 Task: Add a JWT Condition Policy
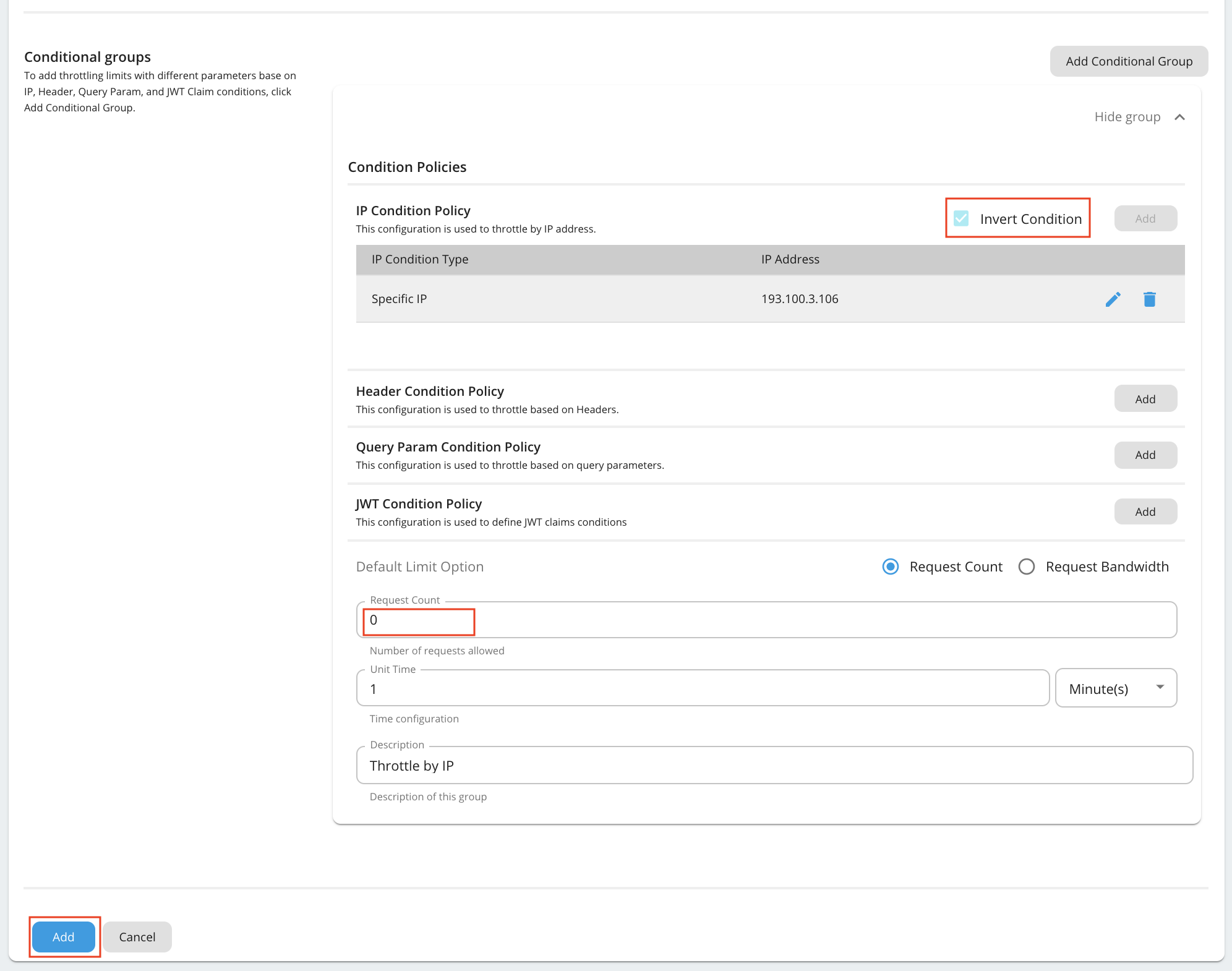(x=1145, y=511)
